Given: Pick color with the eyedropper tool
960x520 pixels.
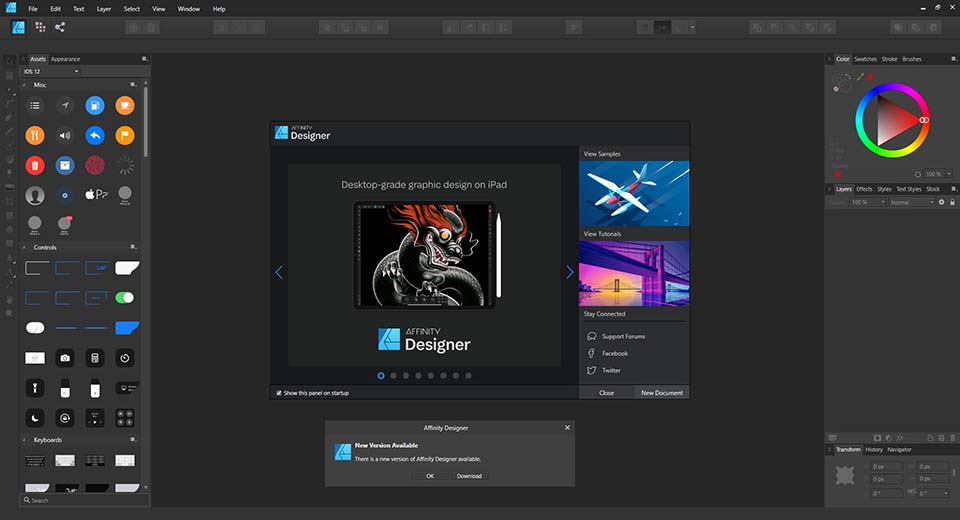Looking at the screenshot, I should click(x=860, y=77).
